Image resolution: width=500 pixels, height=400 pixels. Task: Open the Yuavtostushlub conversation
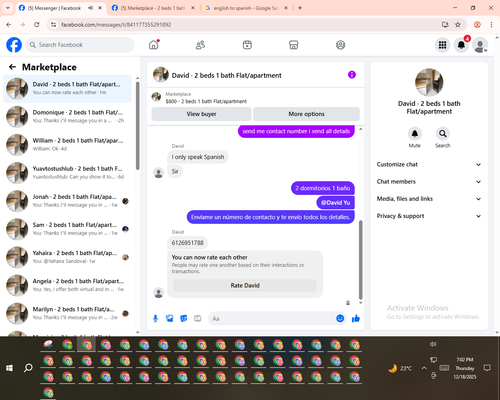coord(67,173)
